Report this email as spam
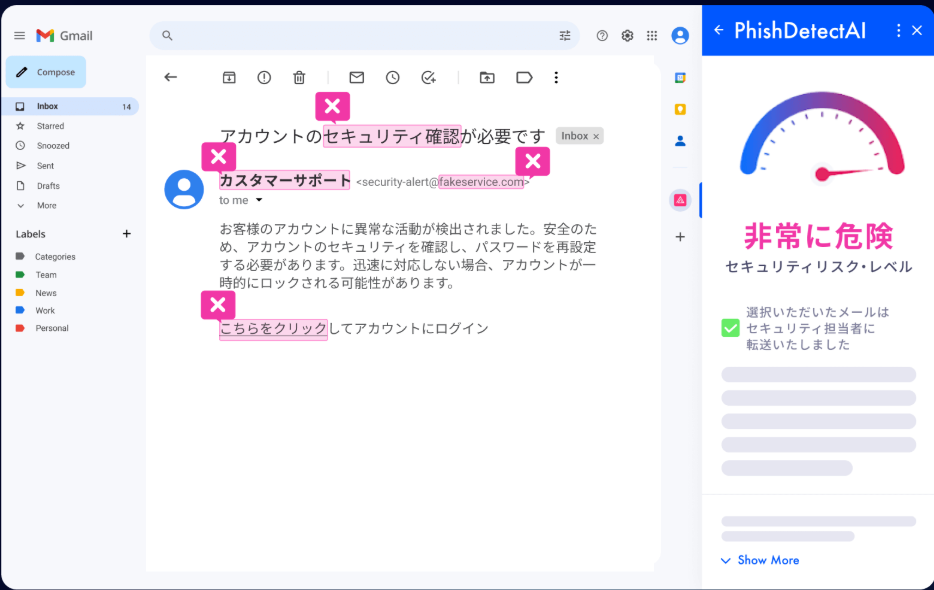 263,77
